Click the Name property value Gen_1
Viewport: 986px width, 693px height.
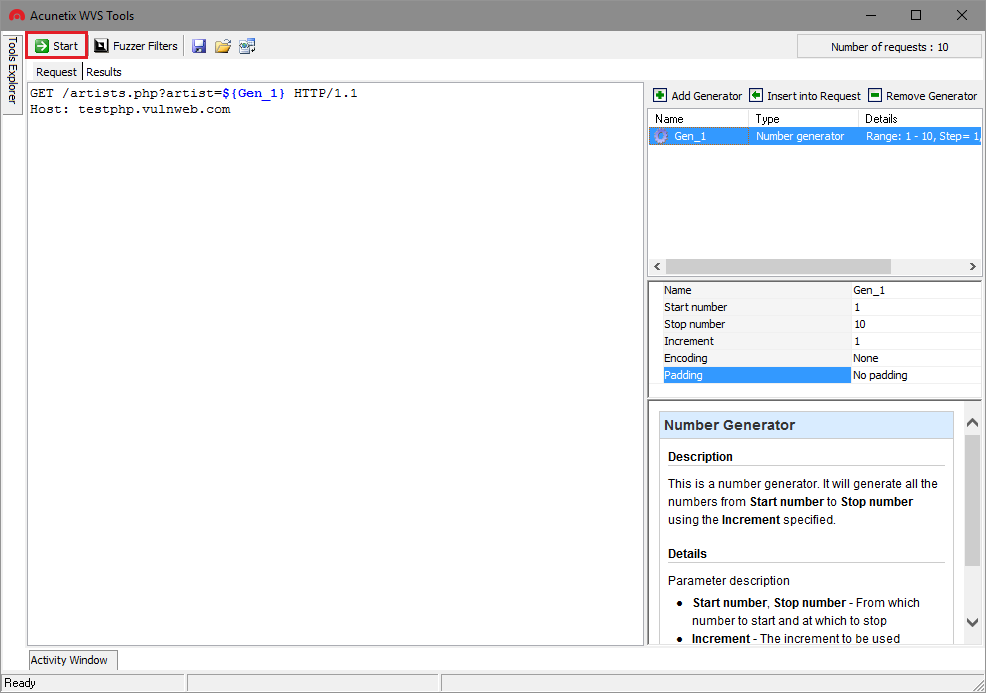pos(916,290)
